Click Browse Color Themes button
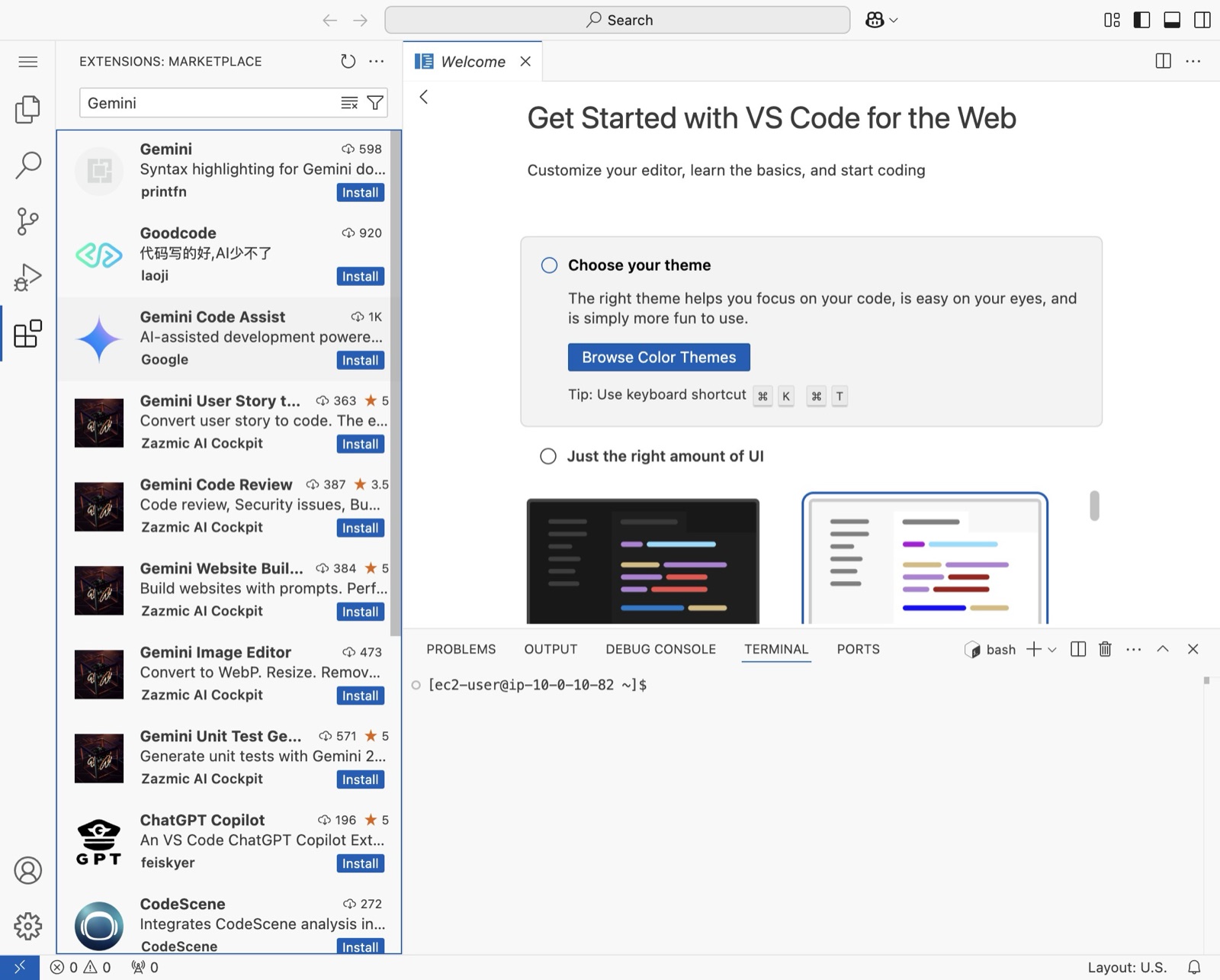The height and width of the screenshot is (980, 1220). (659, 357)
